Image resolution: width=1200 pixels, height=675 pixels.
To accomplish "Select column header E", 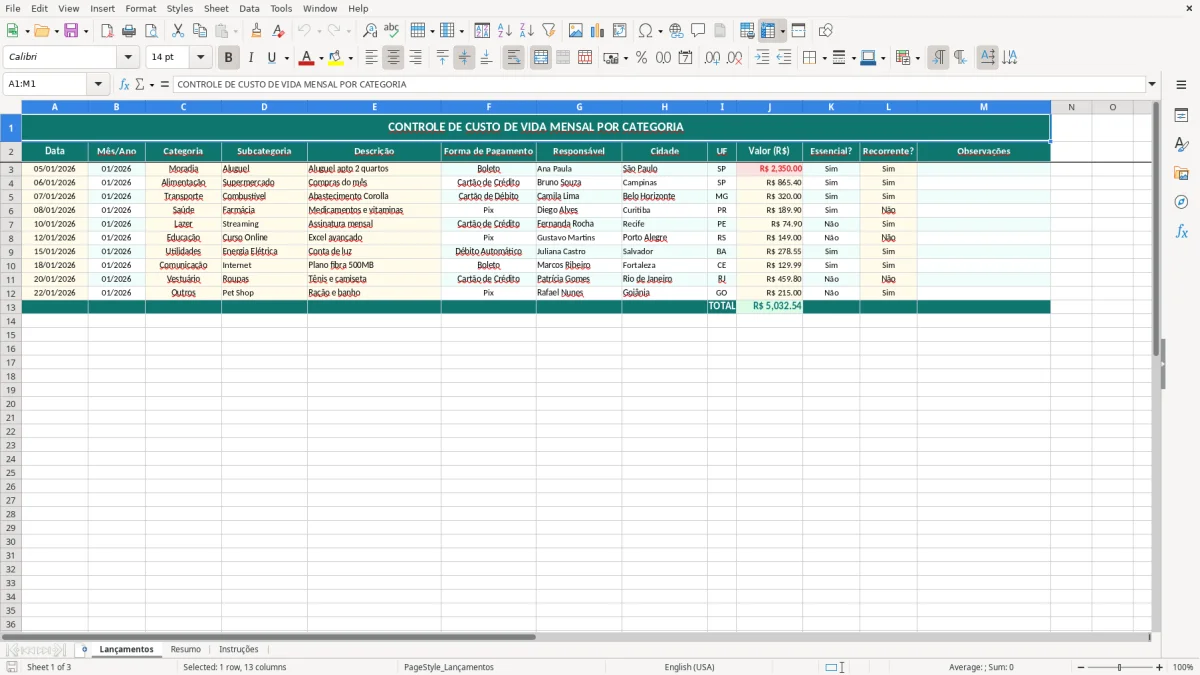I will click(374, 107).
